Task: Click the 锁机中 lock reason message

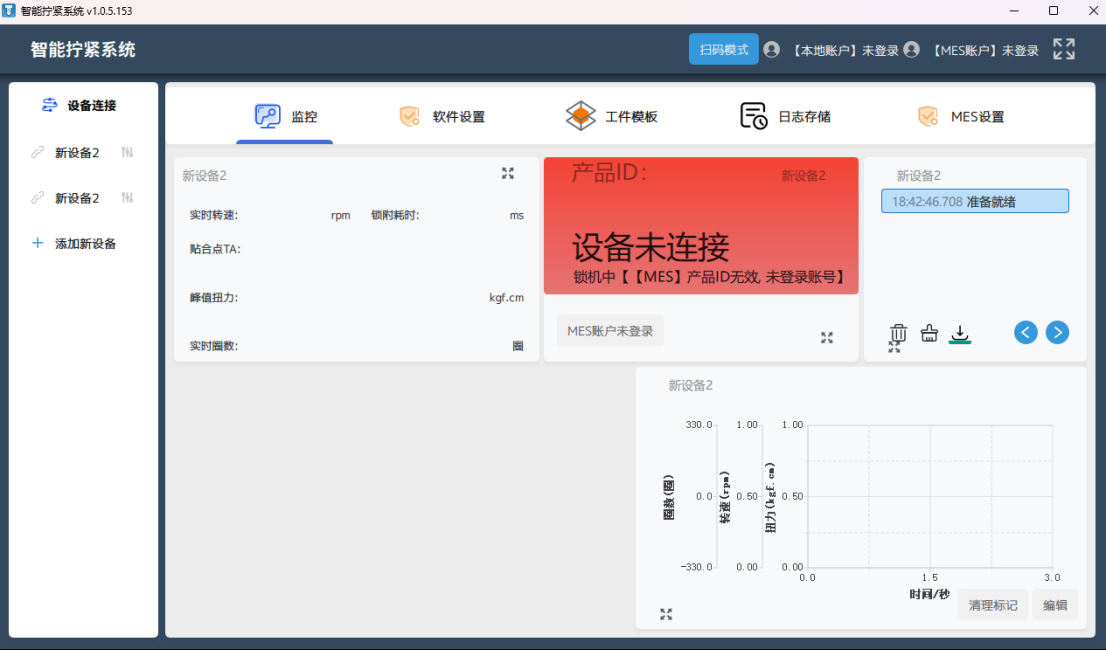Action: pyautogui.click(x=709, y=277)
